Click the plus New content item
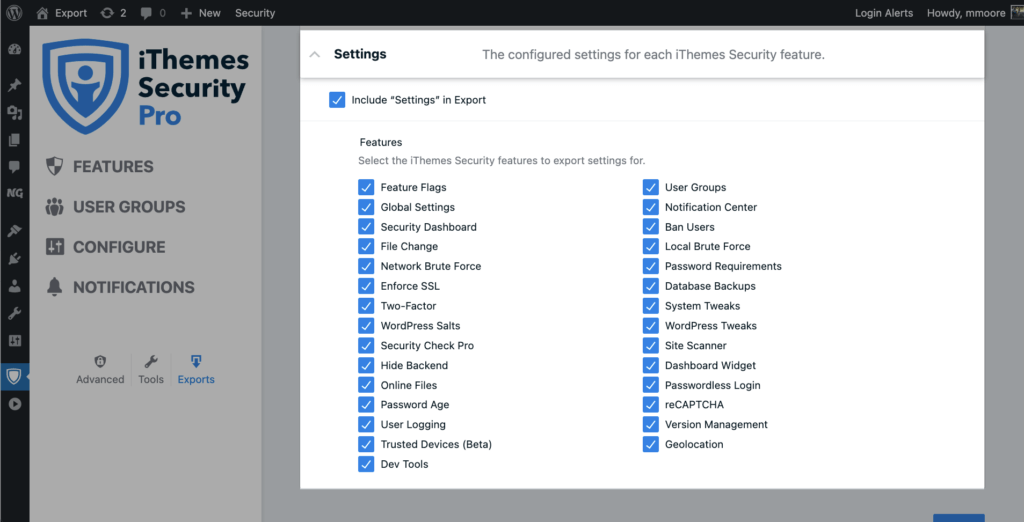 (200, 13)
